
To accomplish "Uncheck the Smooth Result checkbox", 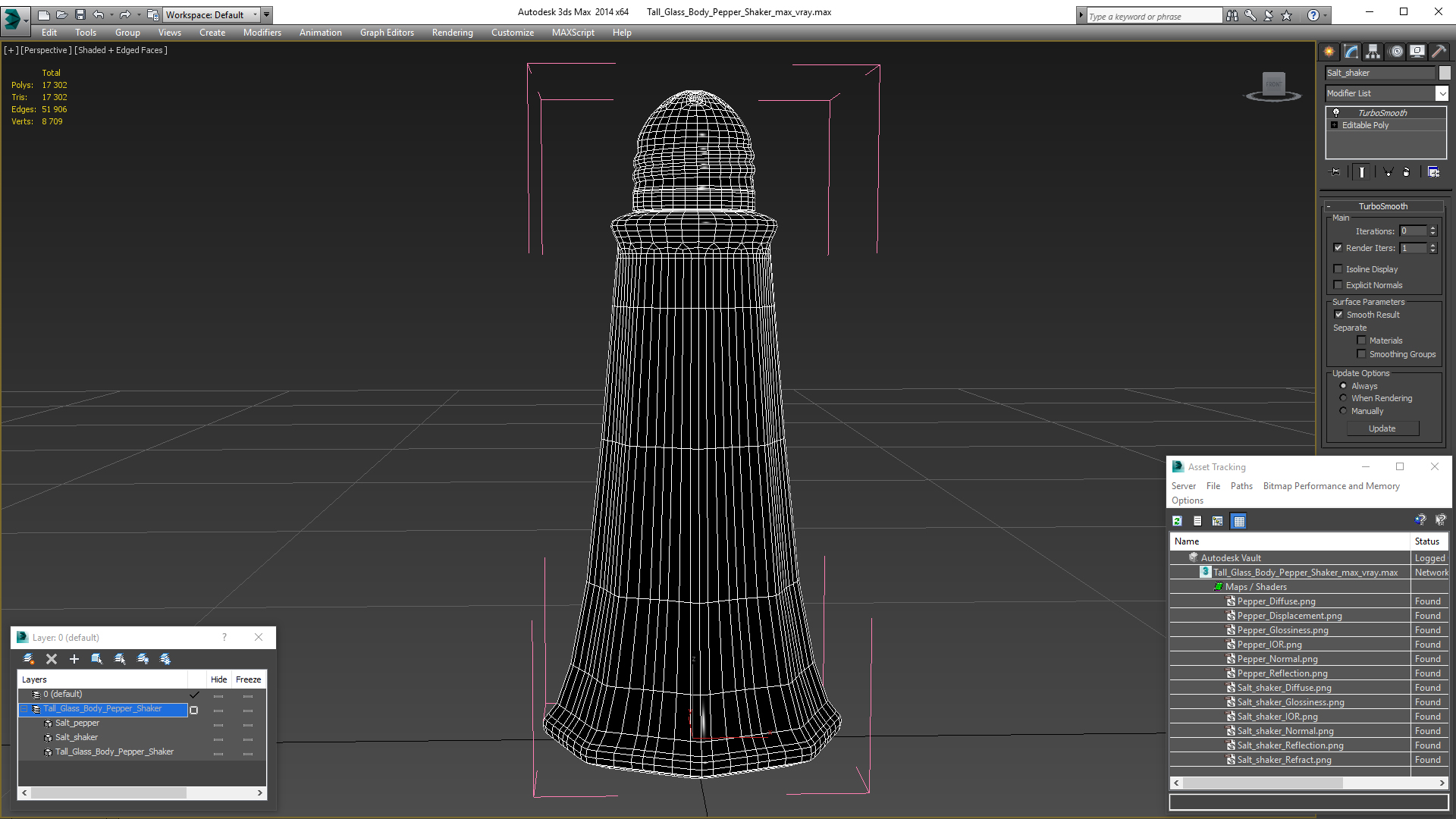I will pos(1338,315).
